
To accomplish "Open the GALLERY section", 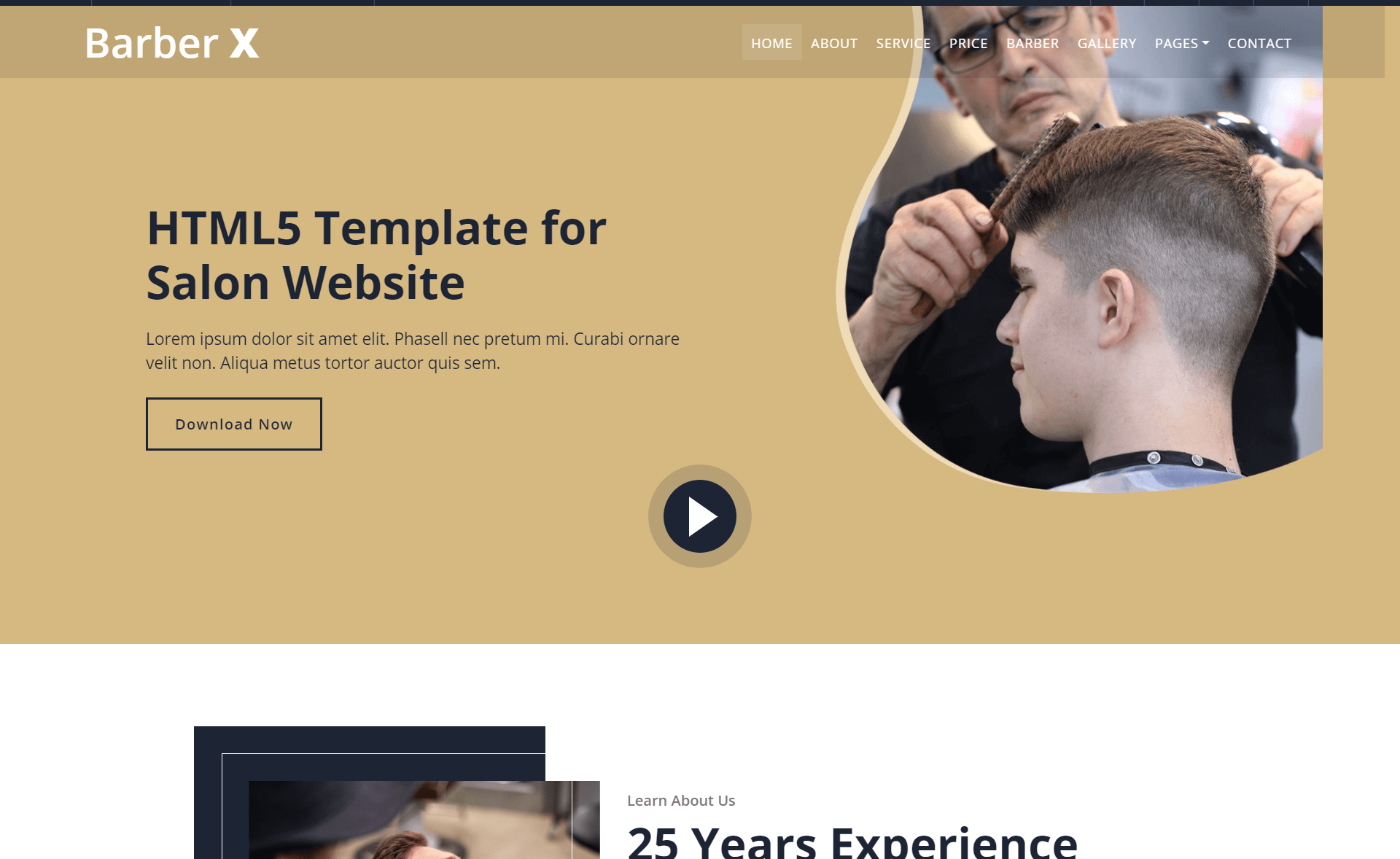I will click(1106, 42).
